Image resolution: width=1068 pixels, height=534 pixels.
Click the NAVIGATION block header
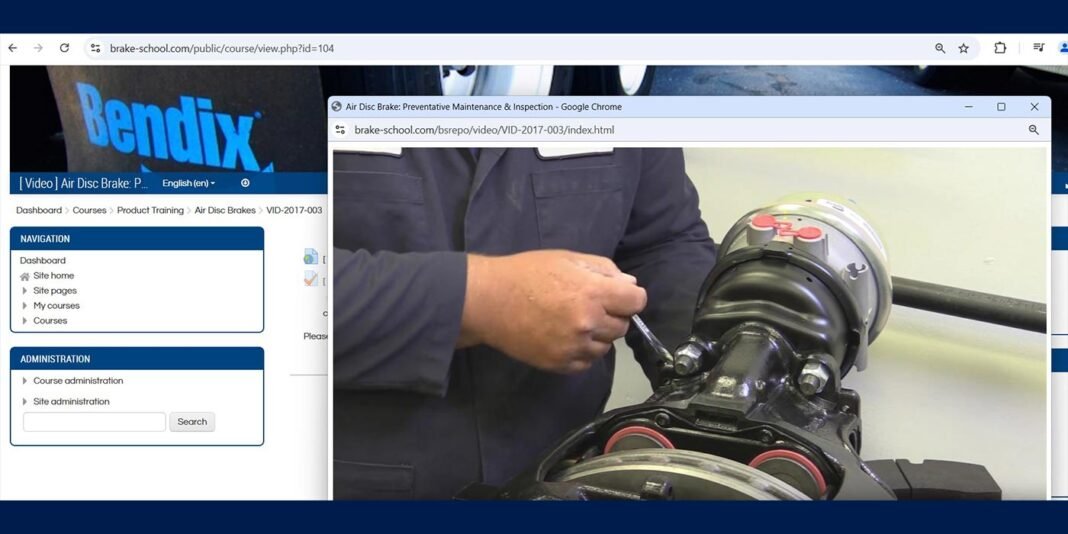click(x=137, y=239)
